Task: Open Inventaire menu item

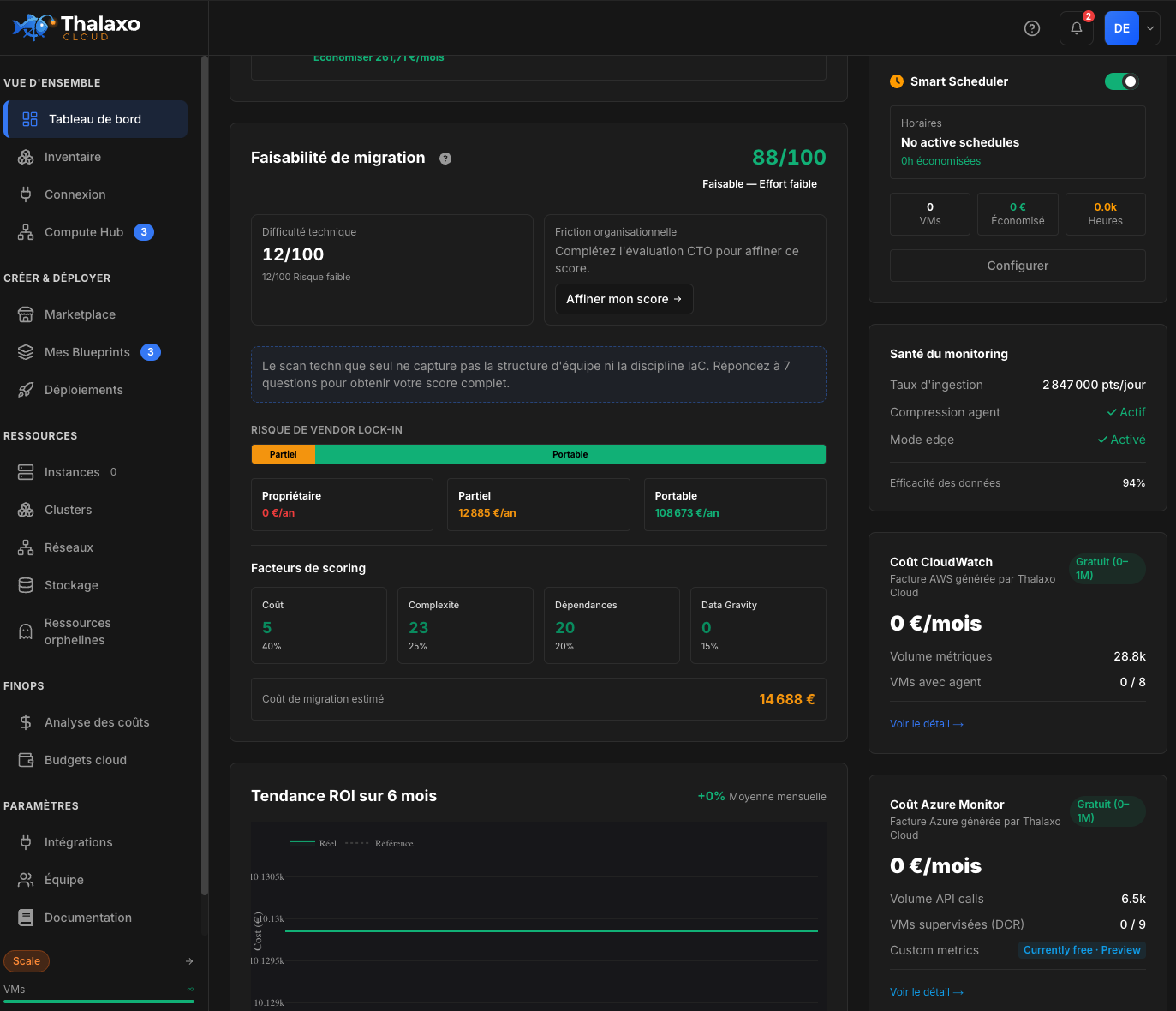Action: (96, 157)
